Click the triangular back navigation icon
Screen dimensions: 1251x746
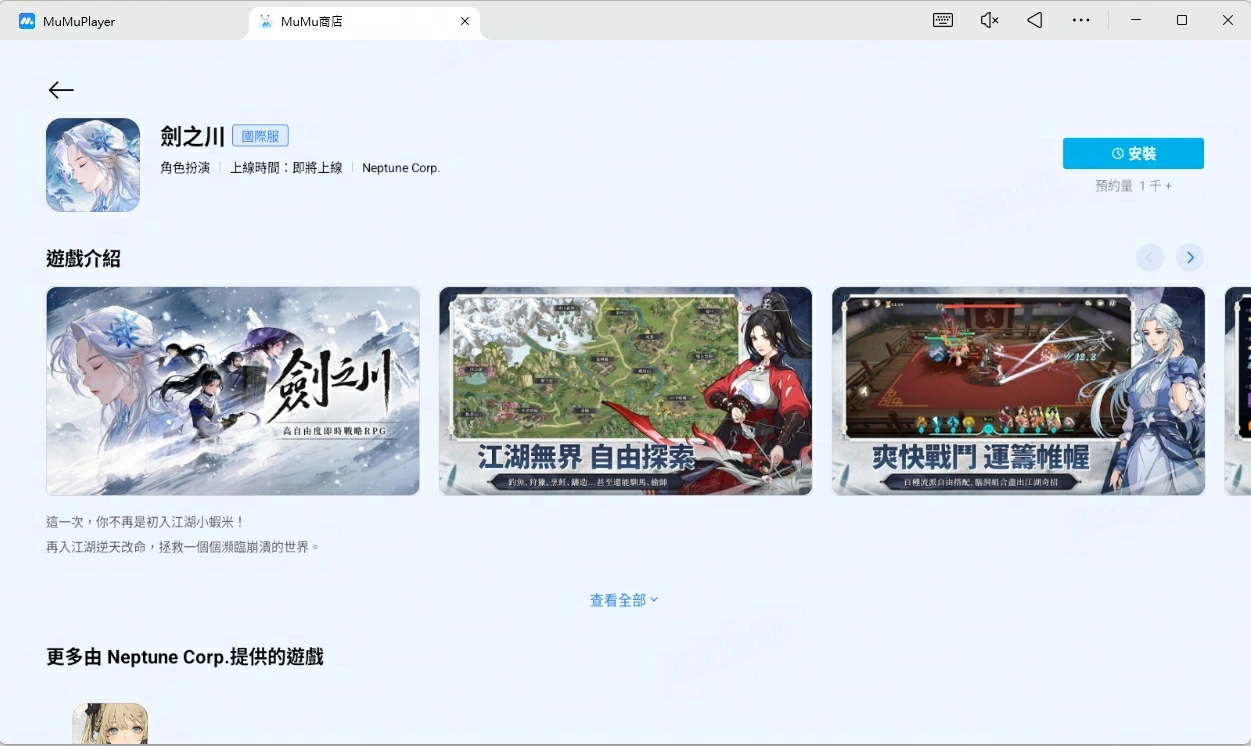(x=1035, y=20)
